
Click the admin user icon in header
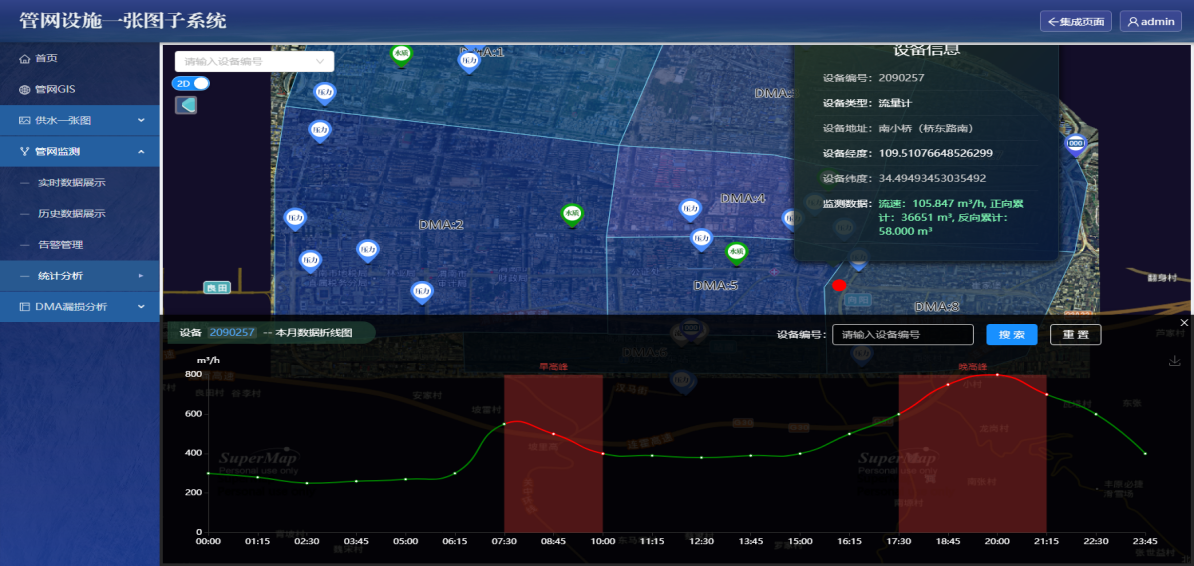pyautogui.click(x=1134, y=22)
